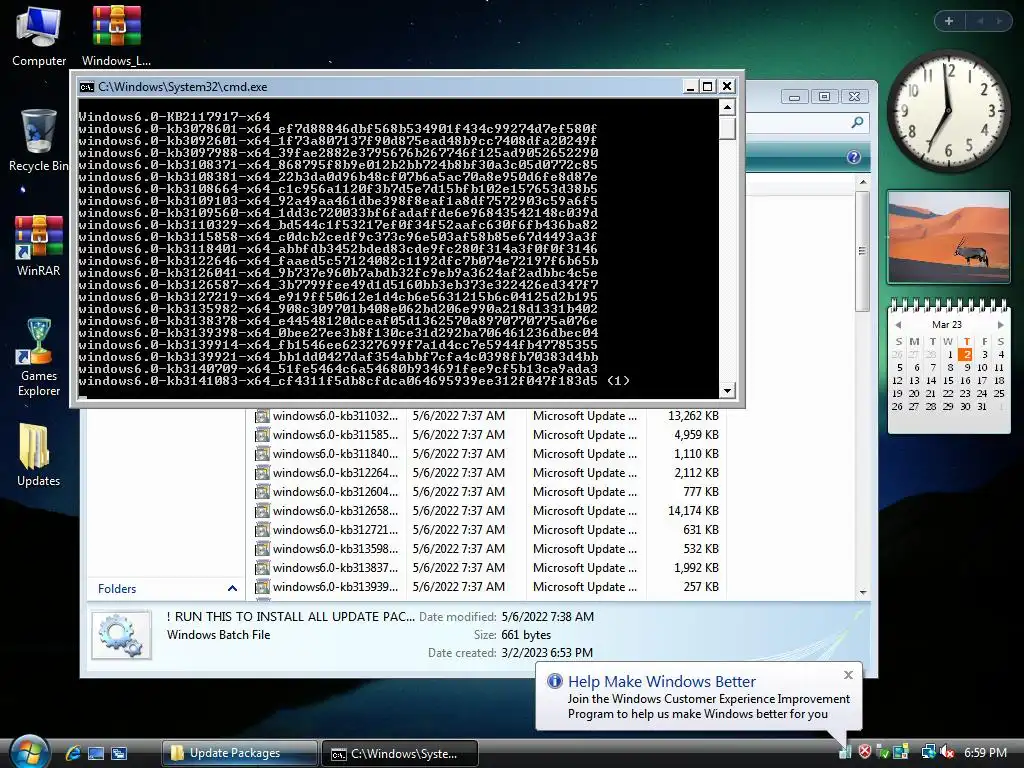
Task: Click the Mar 23 calendar gadget header
Action: [x=947, y=325]
